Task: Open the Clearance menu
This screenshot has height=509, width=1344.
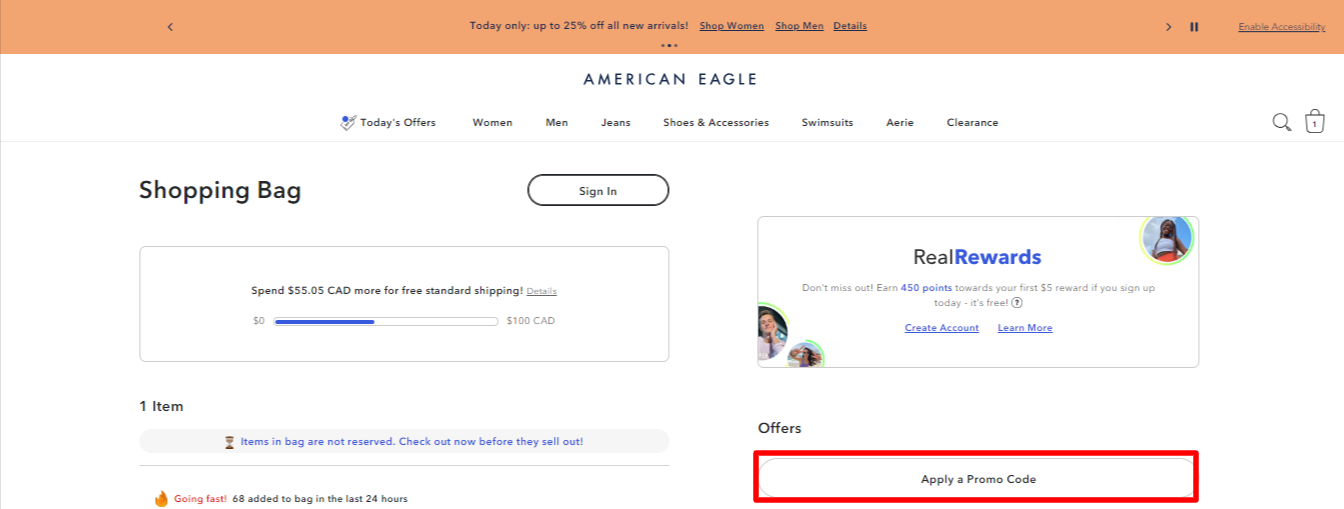Action: [972, 123]
